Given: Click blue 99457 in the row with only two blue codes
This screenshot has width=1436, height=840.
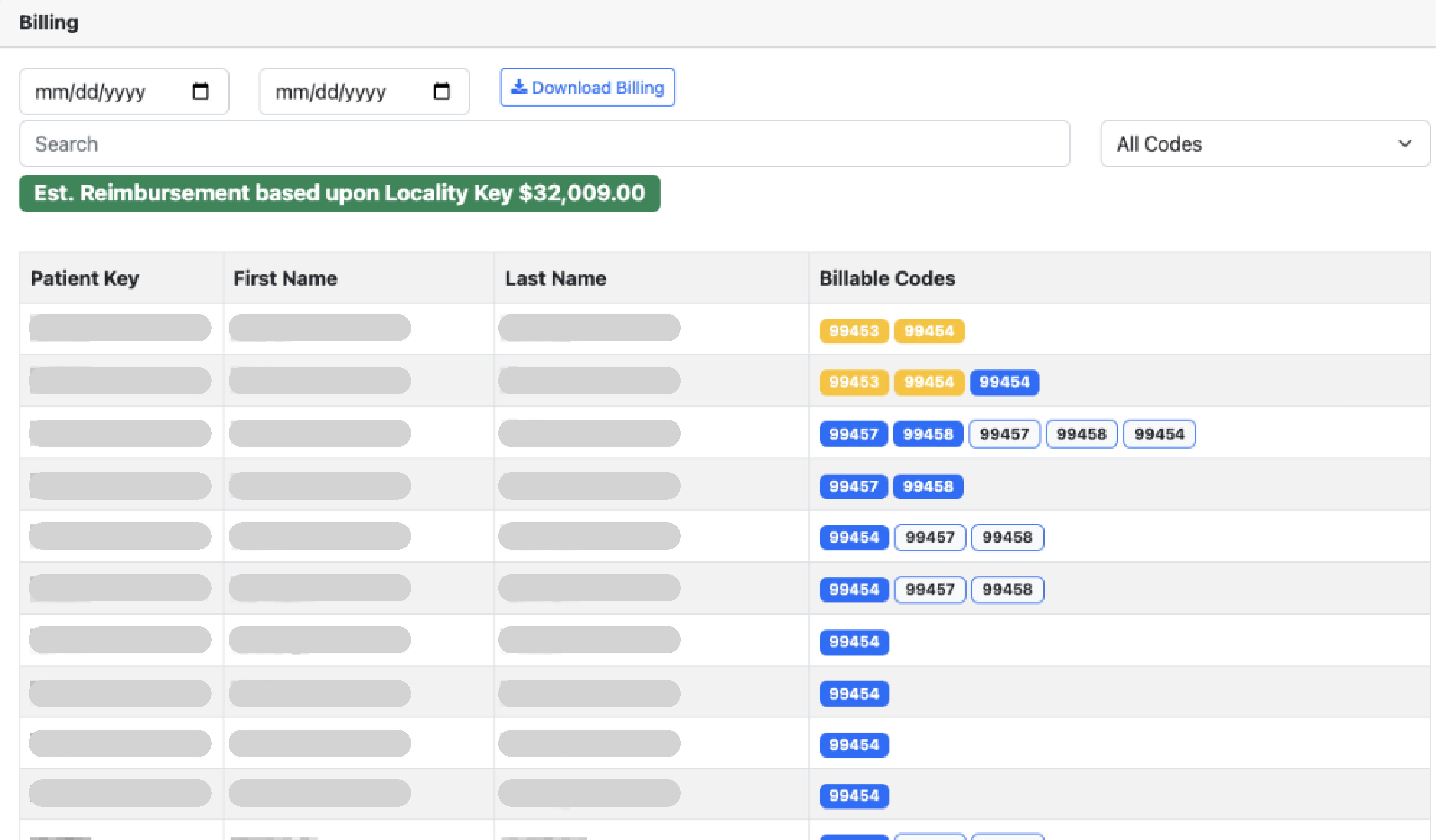Looking at the screenshot, I should [x=853, y=487].
